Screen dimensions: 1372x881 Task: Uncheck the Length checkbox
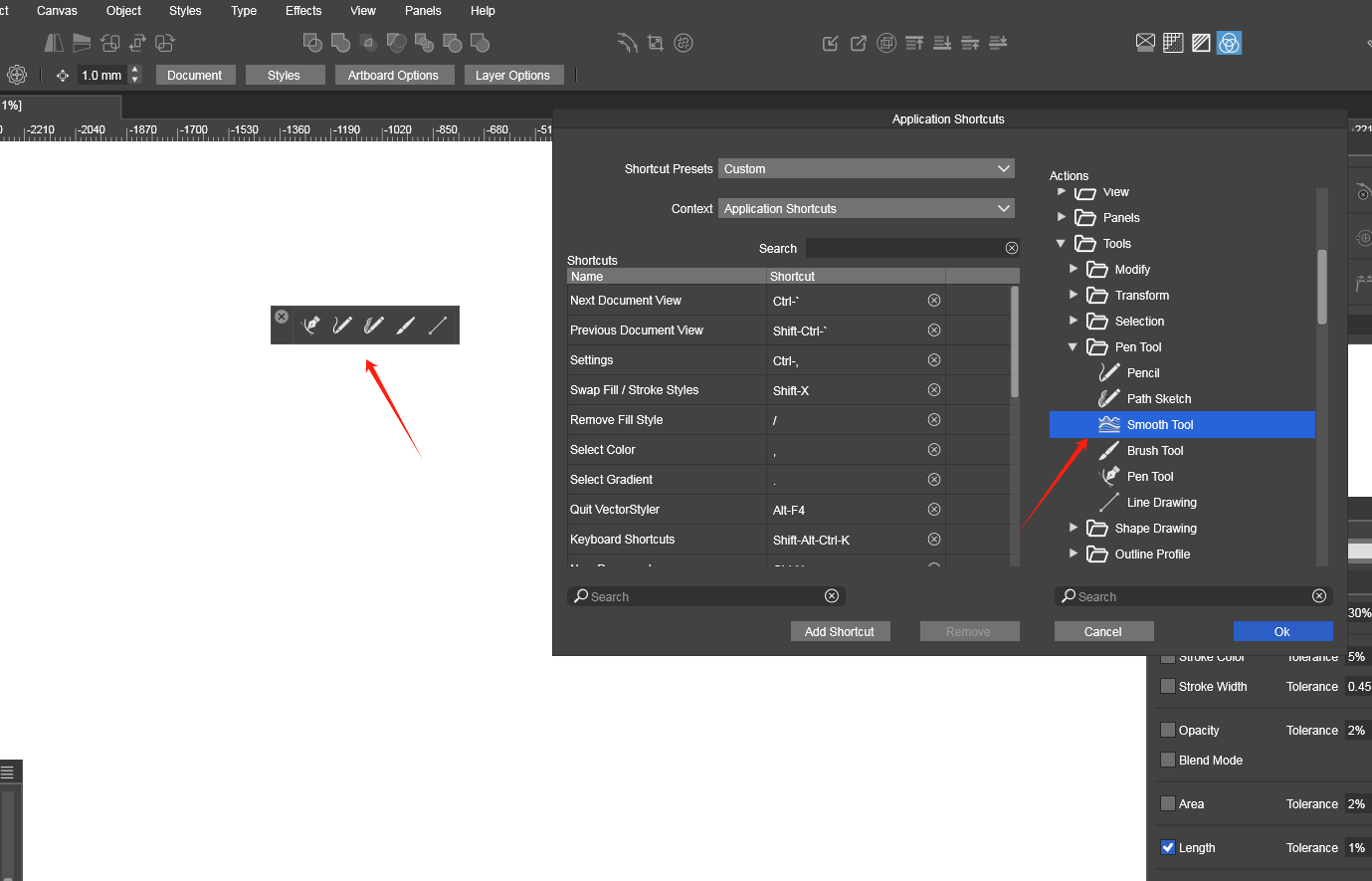1168,847
